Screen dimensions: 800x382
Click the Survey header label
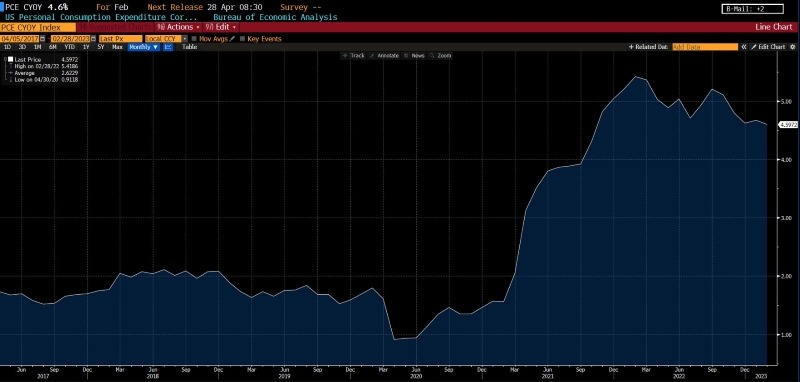(x=294, y=8)
